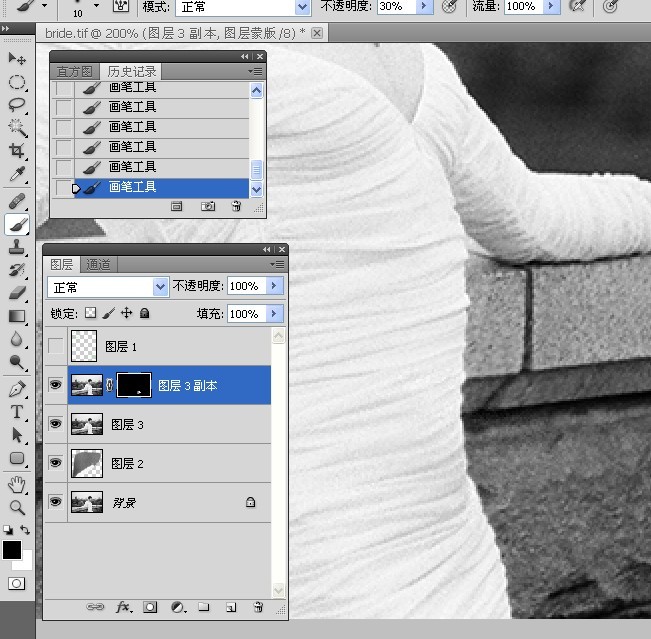Select the Path Selection tool

17,435
